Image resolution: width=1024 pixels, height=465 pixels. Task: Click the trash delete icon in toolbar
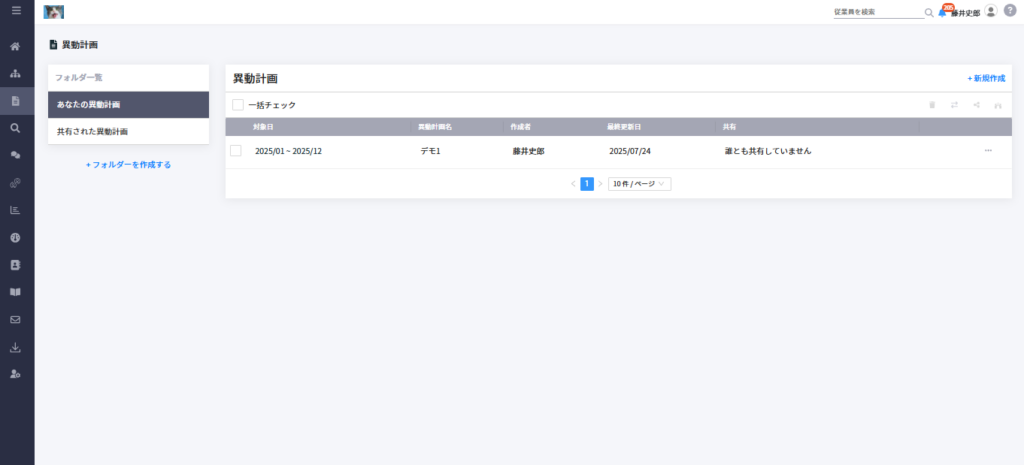(932, 104)
